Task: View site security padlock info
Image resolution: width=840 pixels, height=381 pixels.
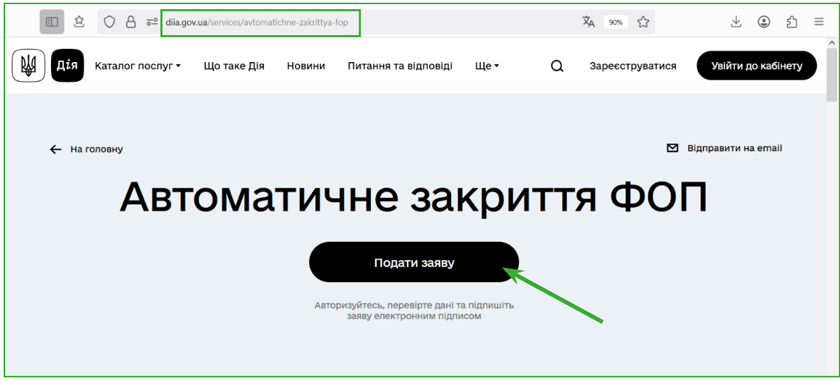Action: point(130,22)
